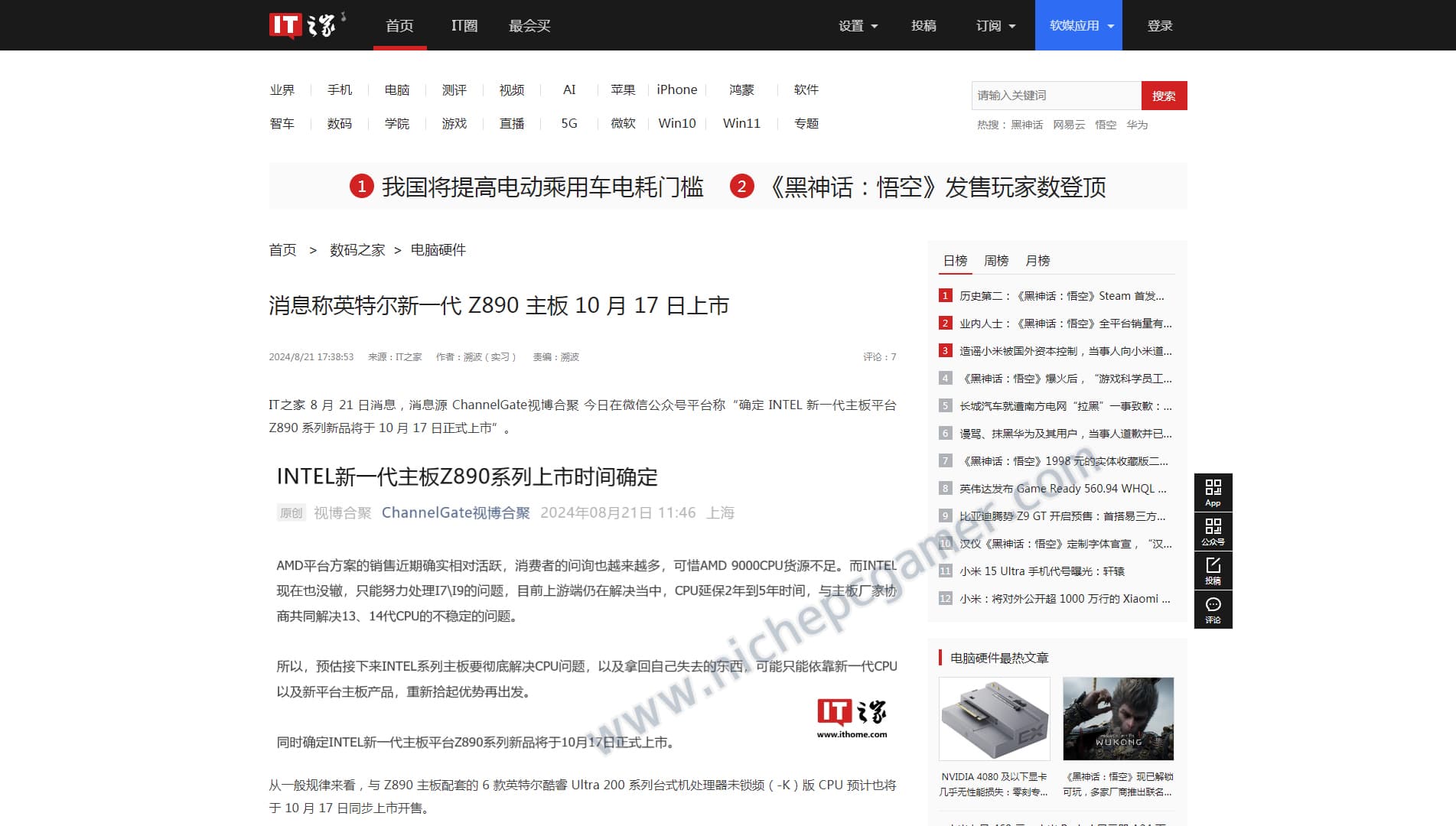This screenshot has height=826, width=1456.
Task: Expand the 设置 dropdown menu
Action: [x=858, y=25]
